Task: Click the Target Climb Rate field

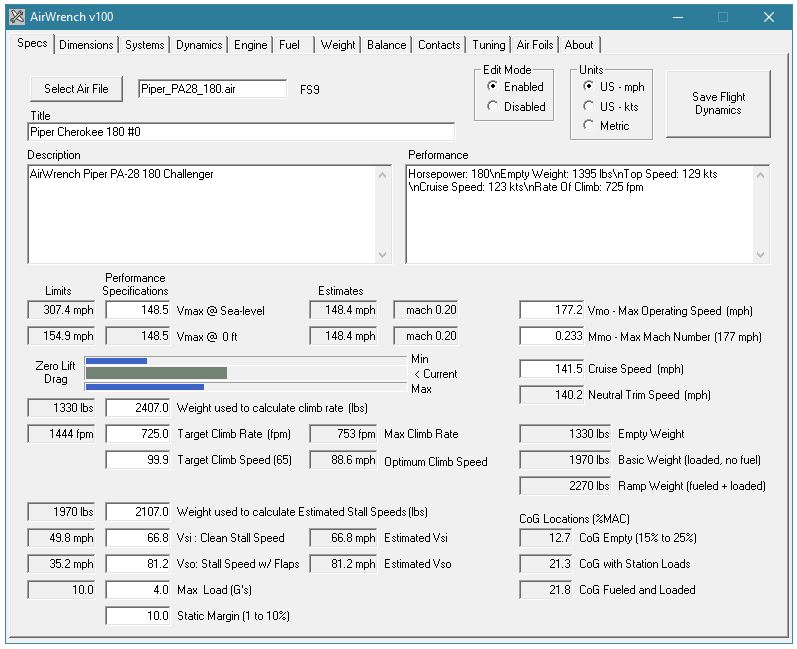Action: pos(138,434)
